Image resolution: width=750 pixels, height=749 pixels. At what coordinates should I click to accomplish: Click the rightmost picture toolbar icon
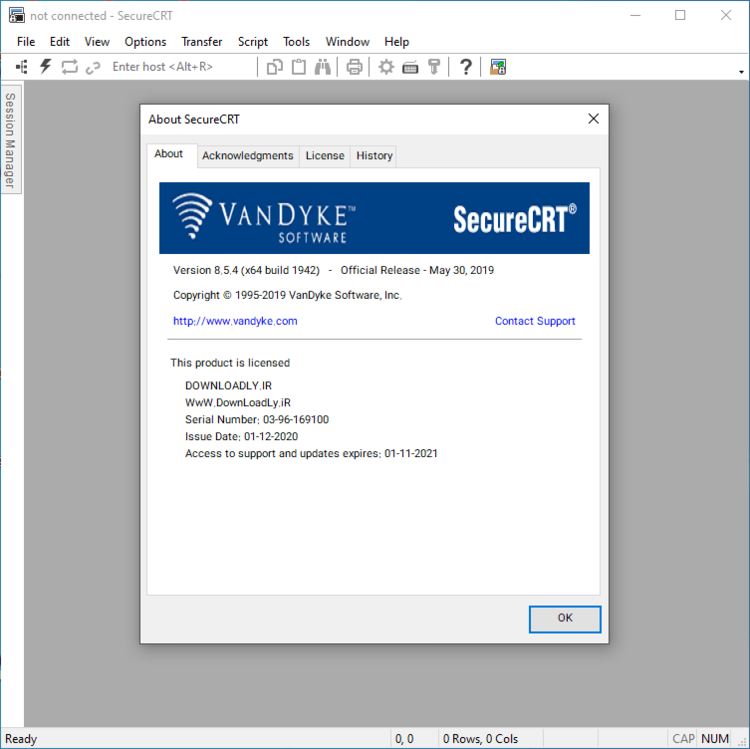tap(498, 67)
